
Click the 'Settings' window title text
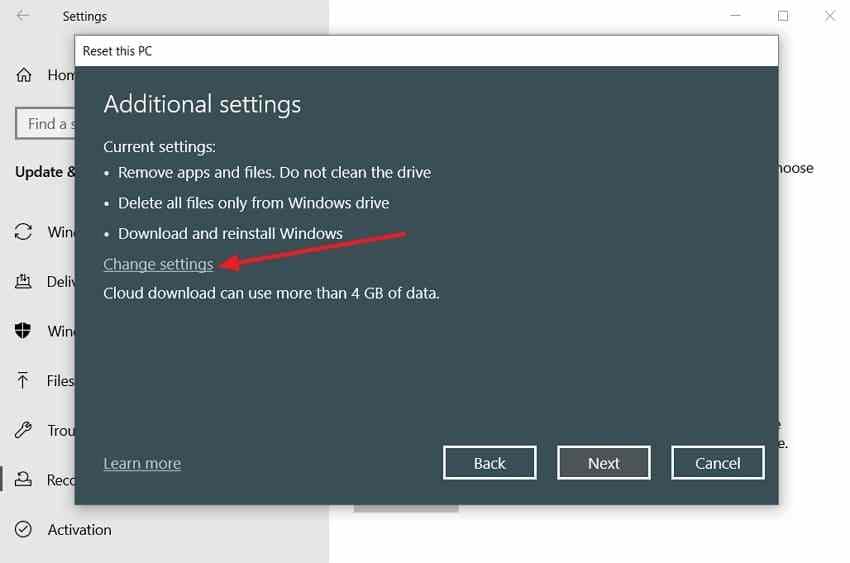pyautogui.click(x=85, y=17)
